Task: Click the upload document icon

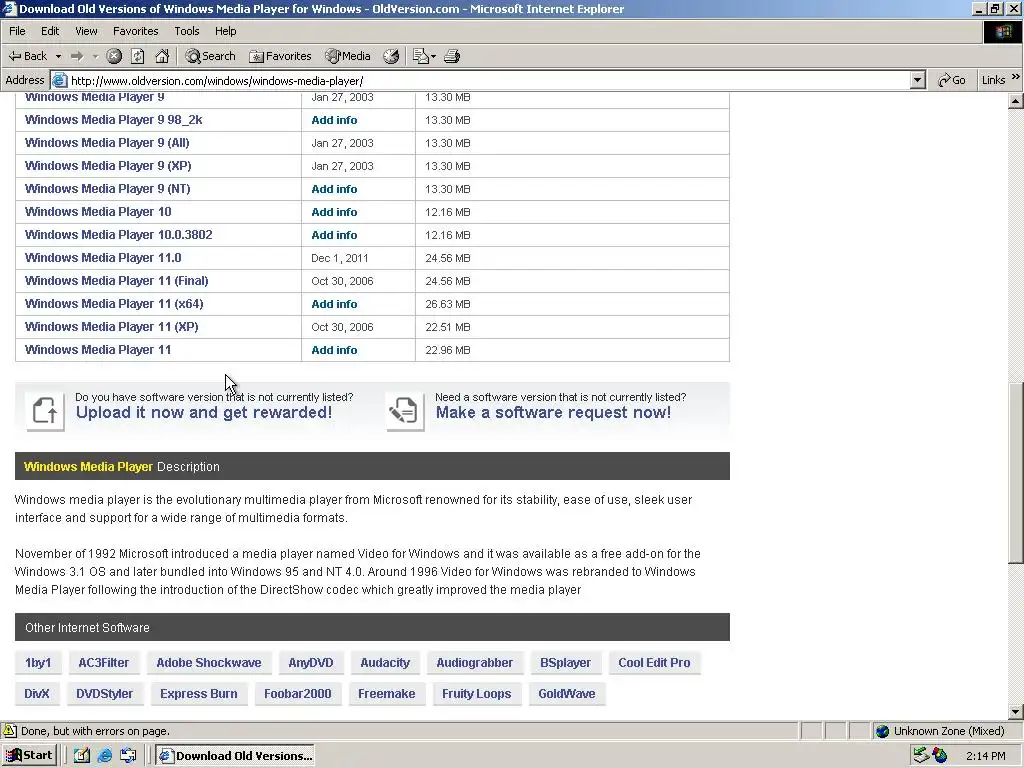Action: click(44, 411)
